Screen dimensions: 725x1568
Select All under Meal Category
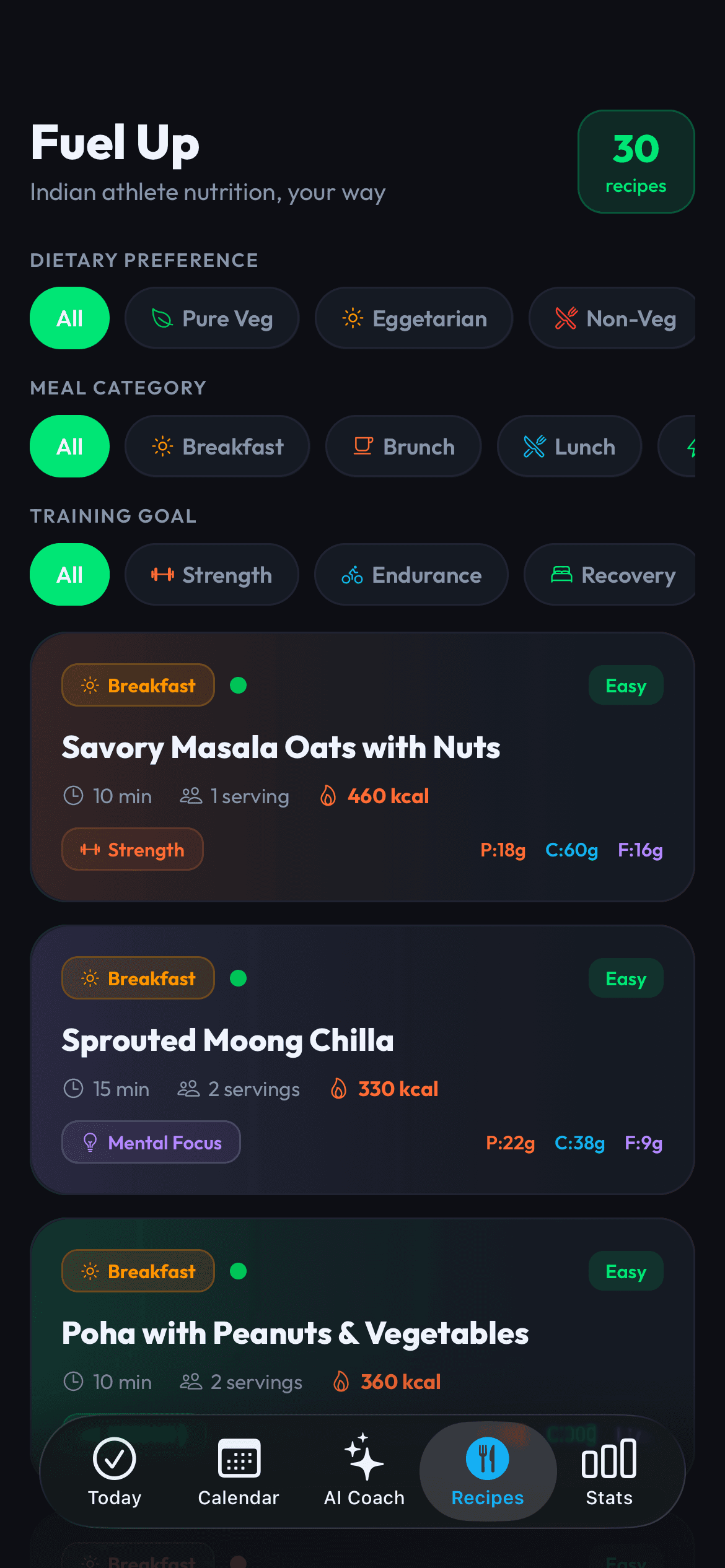tap(69, 446)
